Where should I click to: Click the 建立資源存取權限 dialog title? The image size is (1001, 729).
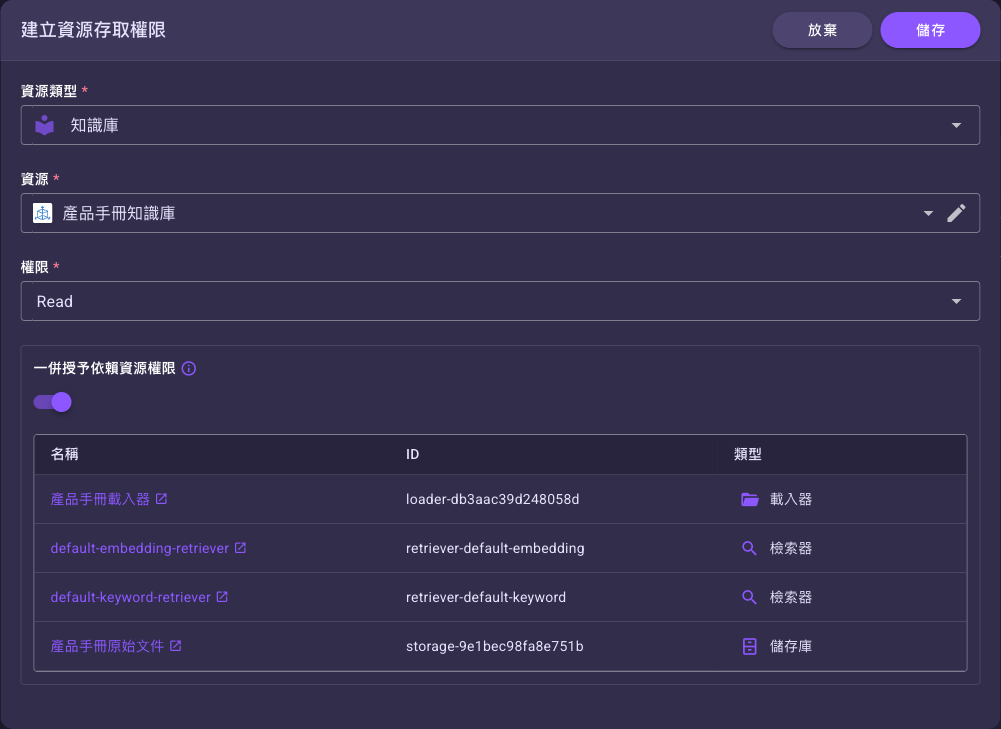point(93,30)
